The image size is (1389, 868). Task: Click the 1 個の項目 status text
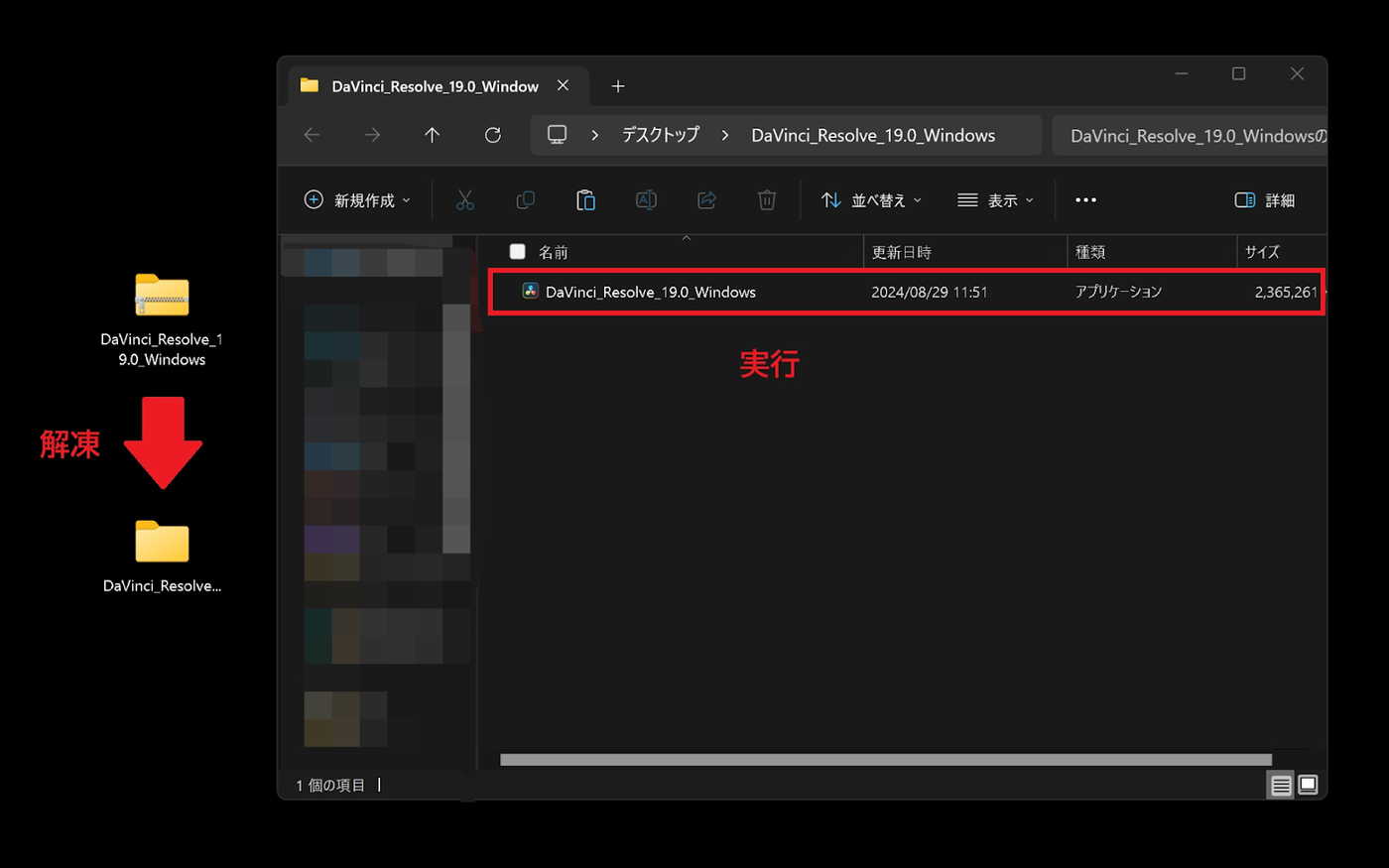click(x=330, y=785)
